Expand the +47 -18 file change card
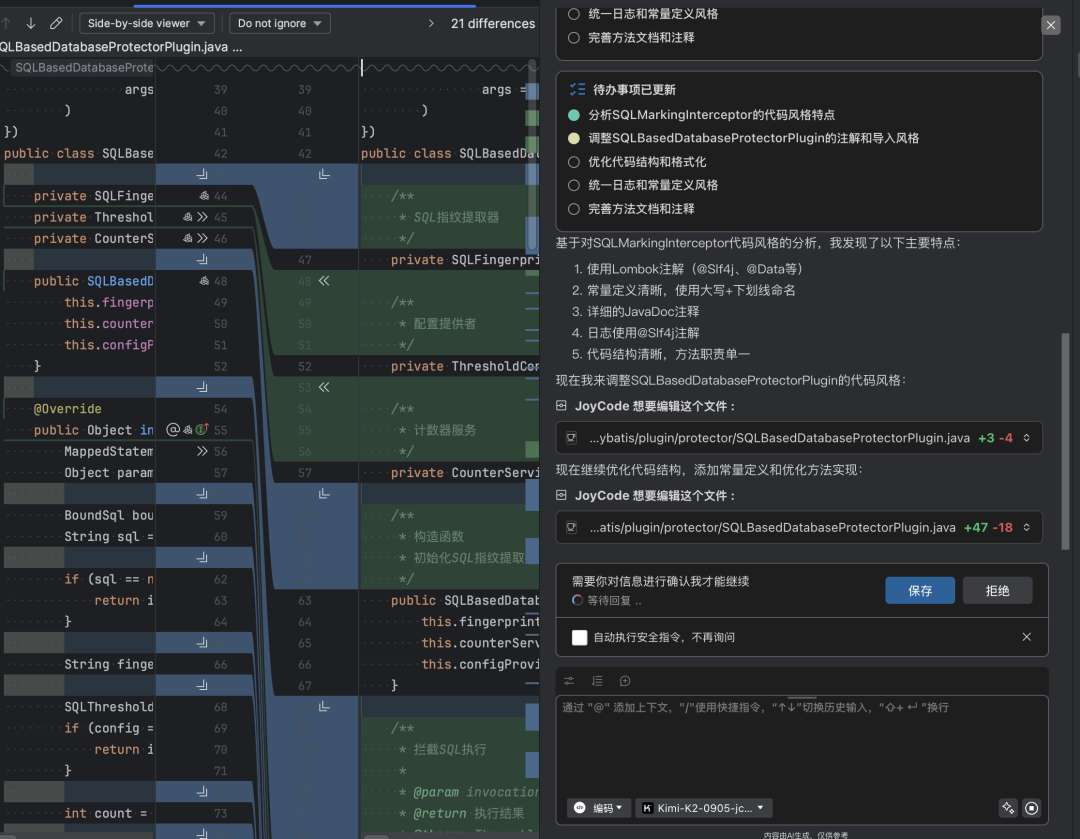Viewport: 1080px width, 839px height. click(x=1026, y=528)
